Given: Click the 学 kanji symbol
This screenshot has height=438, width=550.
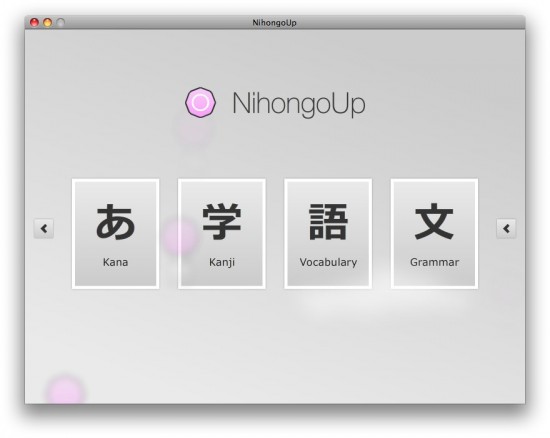Looking at the screenshot, I should point(222,222).
